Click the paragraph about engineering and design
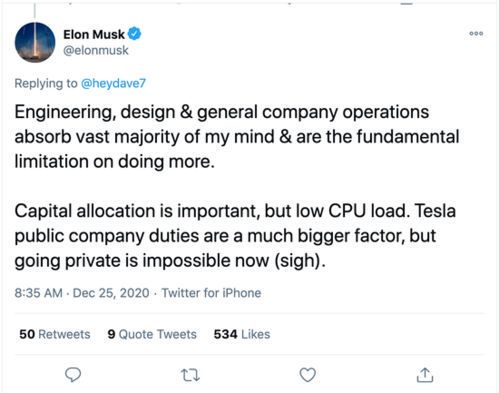Image resolution: width=499 pixels, height=393 pixels. 237,137
